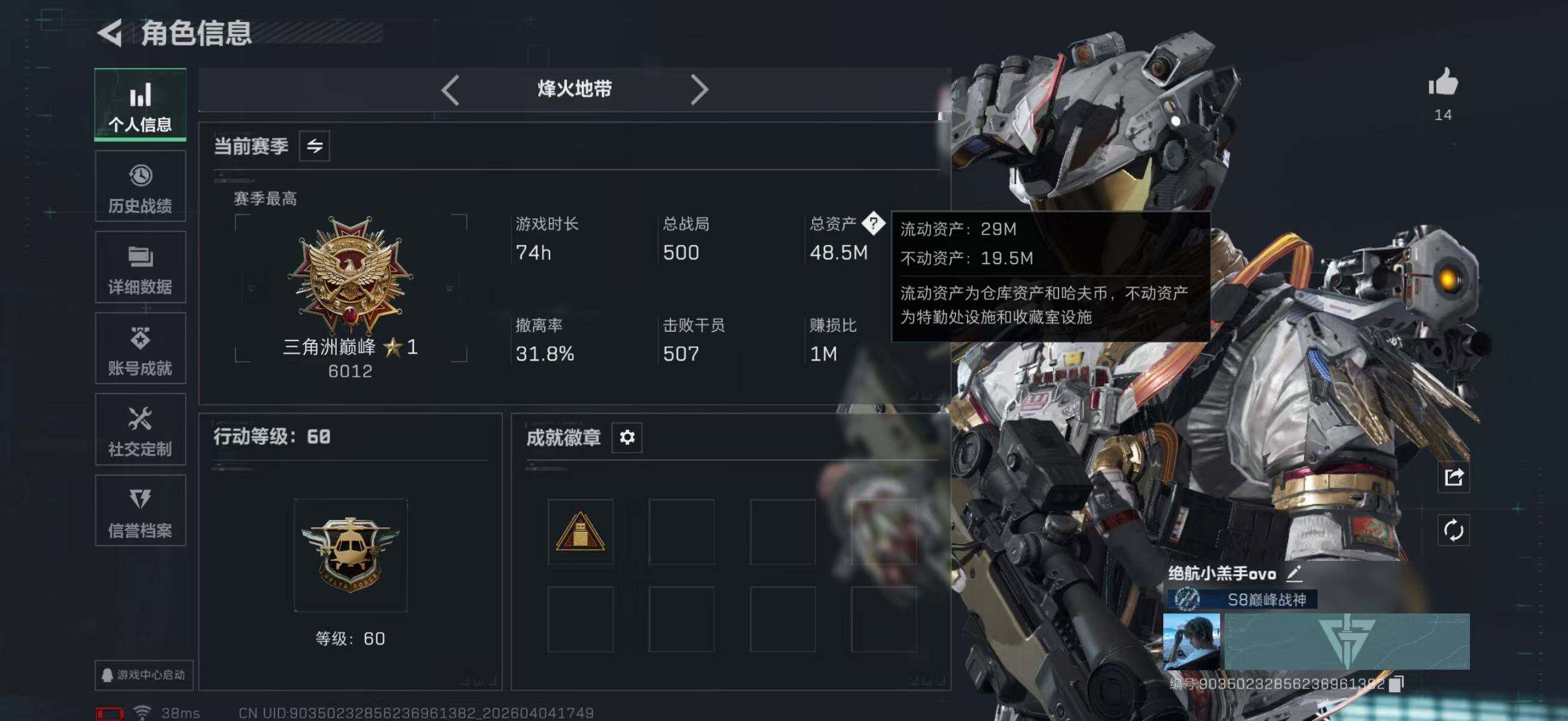Open the 成就徽章 settings gear
The width and height of the screenshot is (1568, 721).
coord(627,438)
